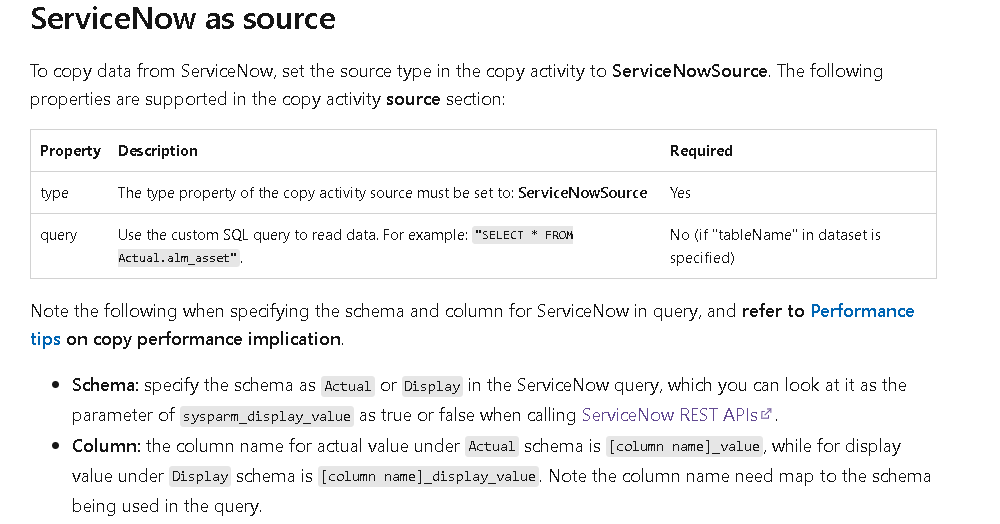Click the Required column header
The width and height of the screenshot is (1000, 524).
coord(701,151)
